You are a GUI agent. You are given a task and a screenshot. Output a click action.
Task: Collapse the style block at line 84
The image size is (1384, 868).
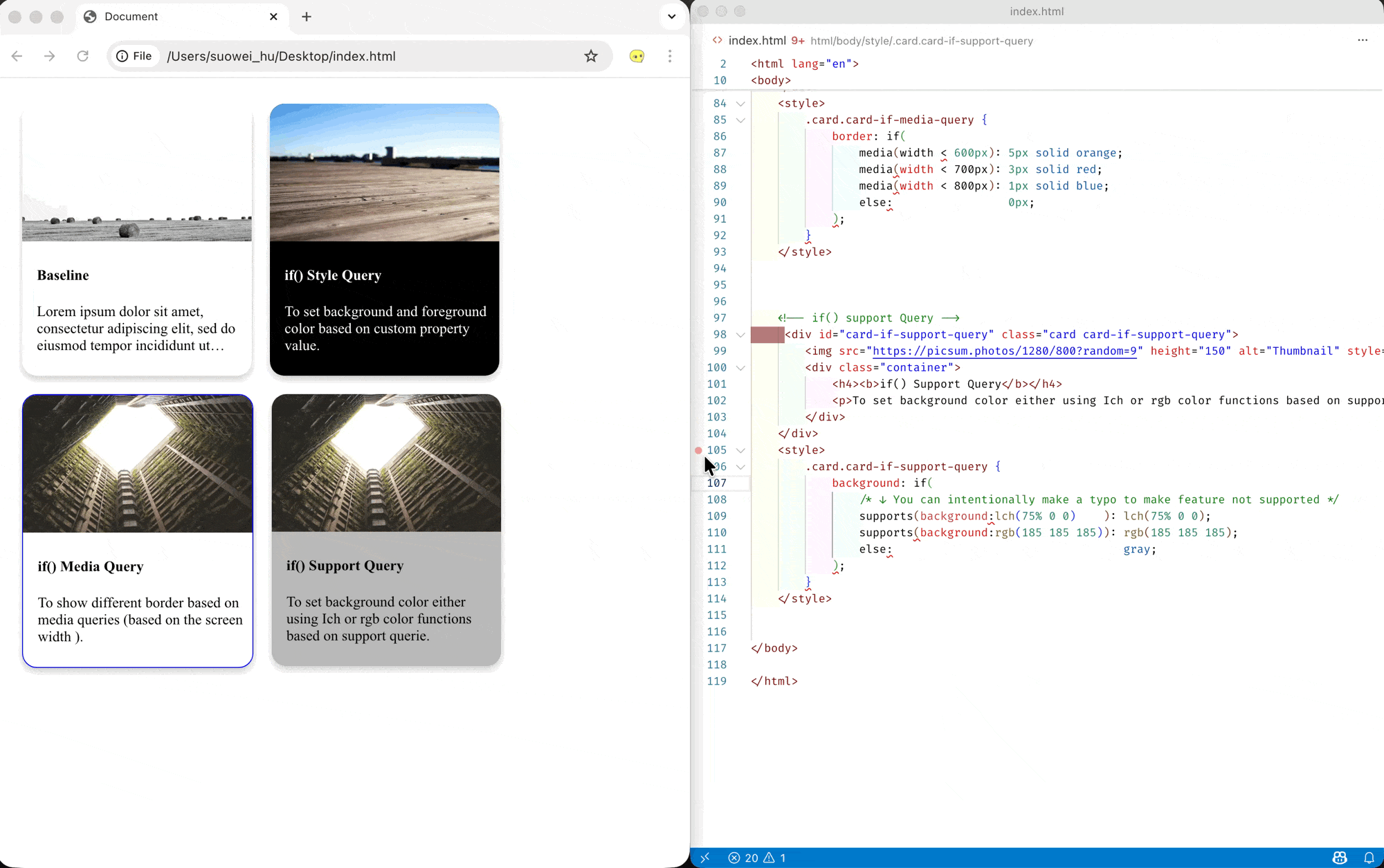pyautogui.click(x=740, y=104)
